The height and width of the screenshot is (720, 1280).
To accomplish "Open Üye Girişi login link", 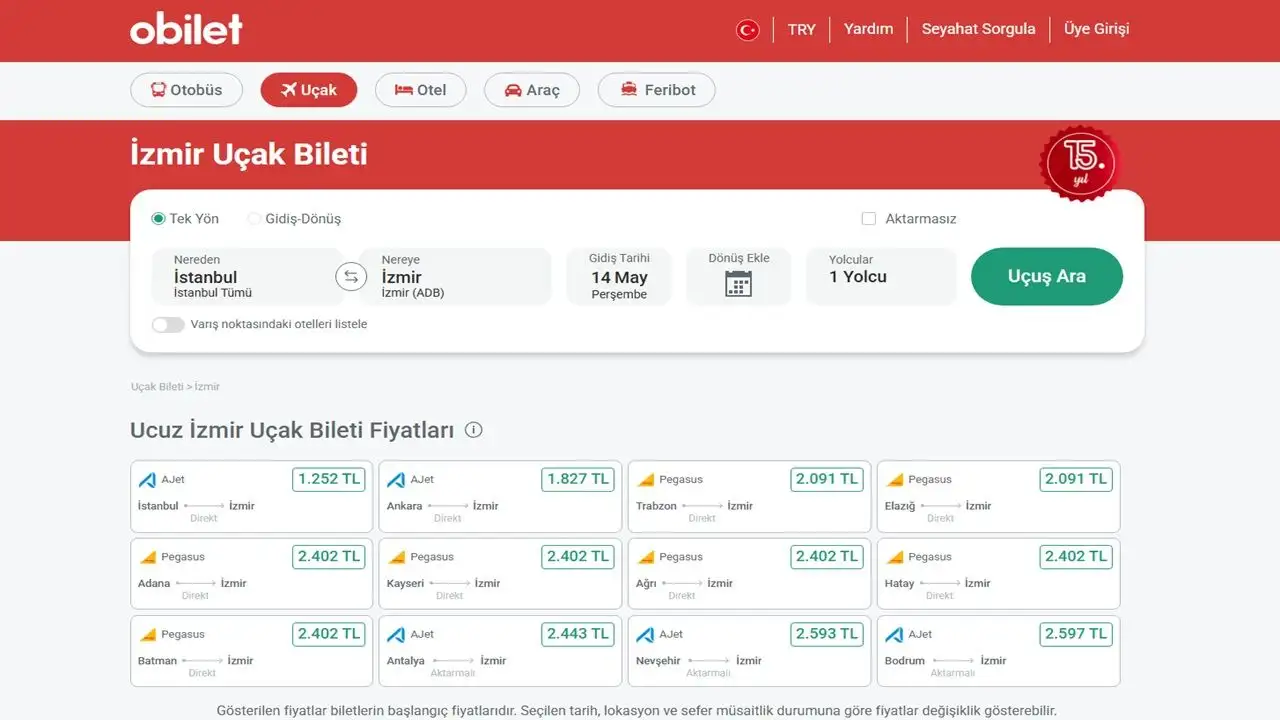I will [1096, 29].
